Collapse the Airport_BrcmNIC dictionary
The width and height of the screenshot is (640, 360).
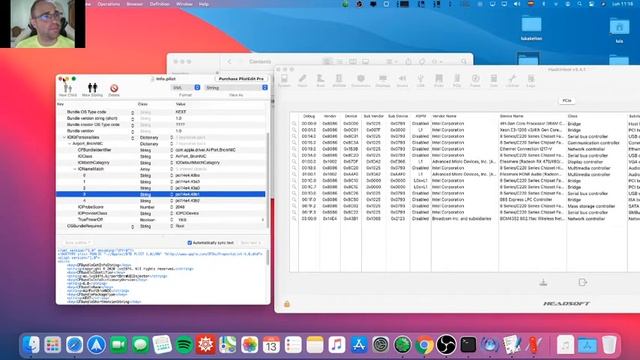click(69, 144)
